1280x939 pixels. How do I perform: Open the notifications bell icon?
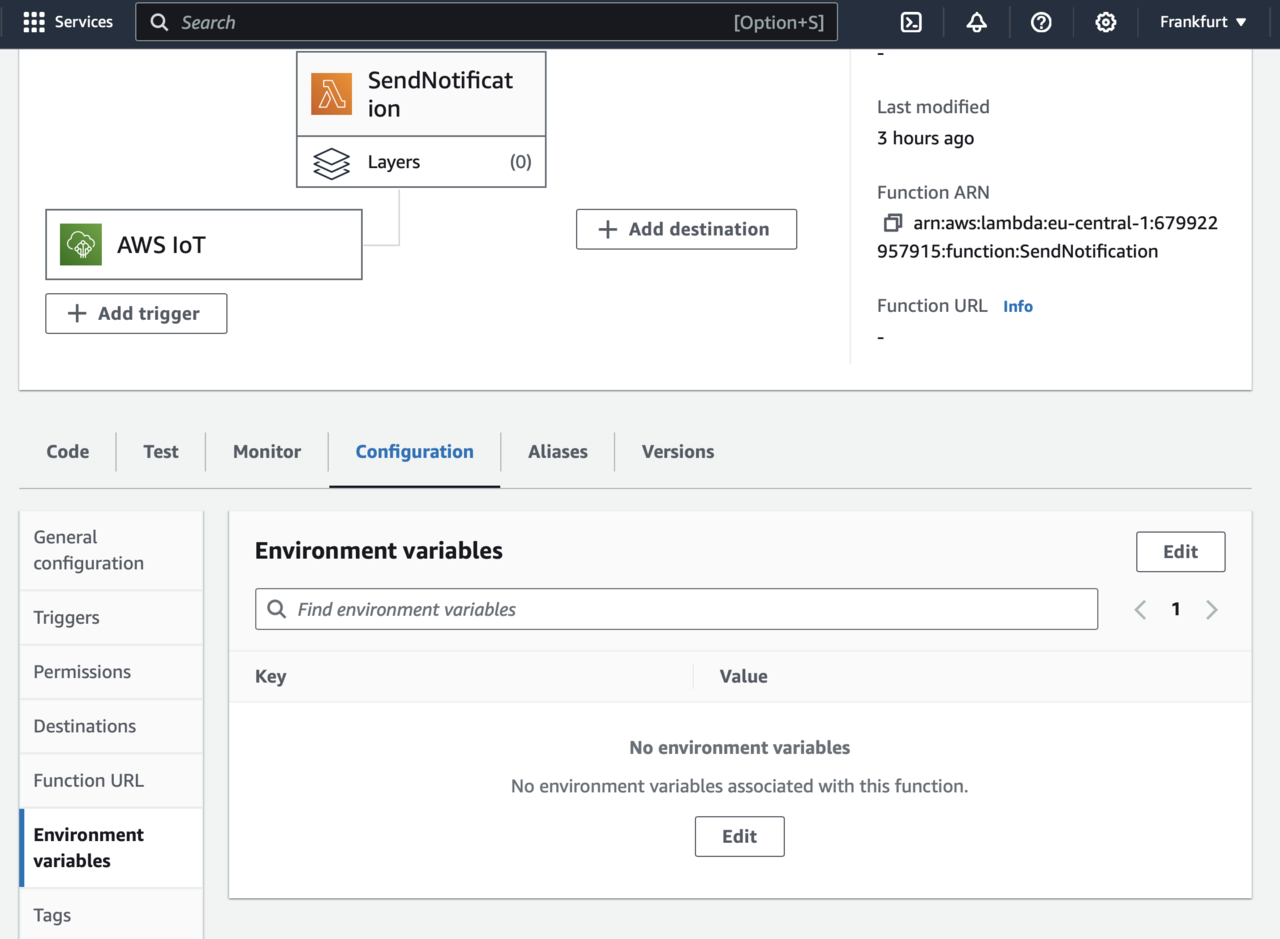point(976,22)
